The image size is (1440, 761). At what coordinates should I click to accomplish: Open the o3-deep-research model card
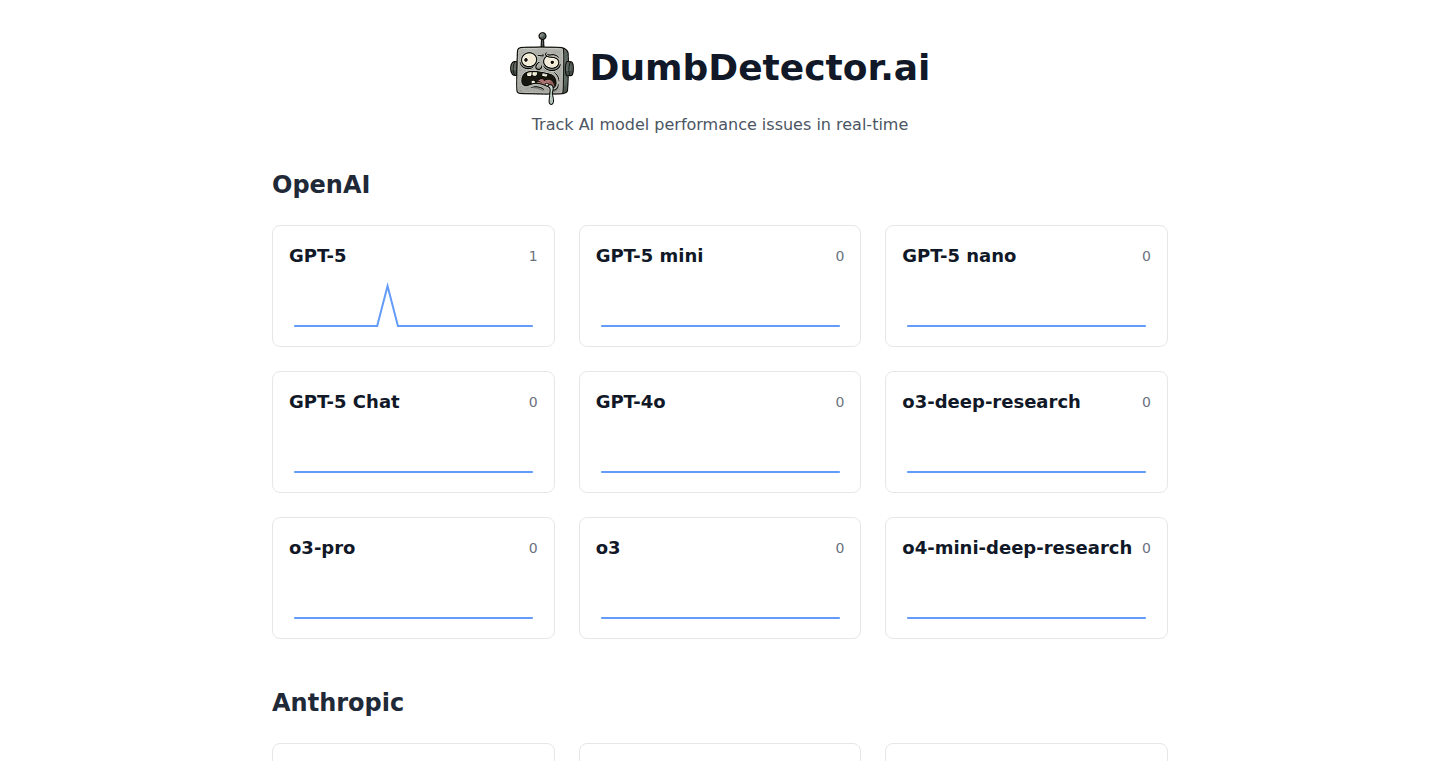tap(1026, 432)
